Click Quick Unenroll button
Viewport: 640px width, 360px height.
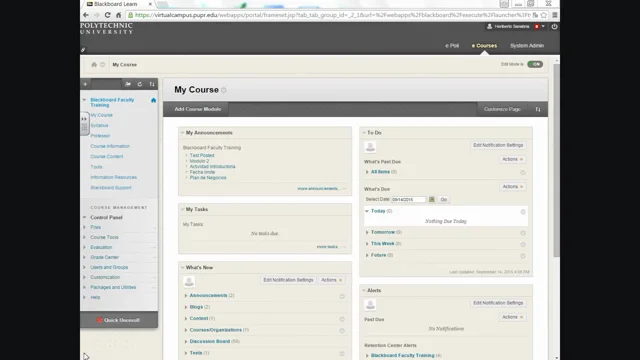[119, 320]
